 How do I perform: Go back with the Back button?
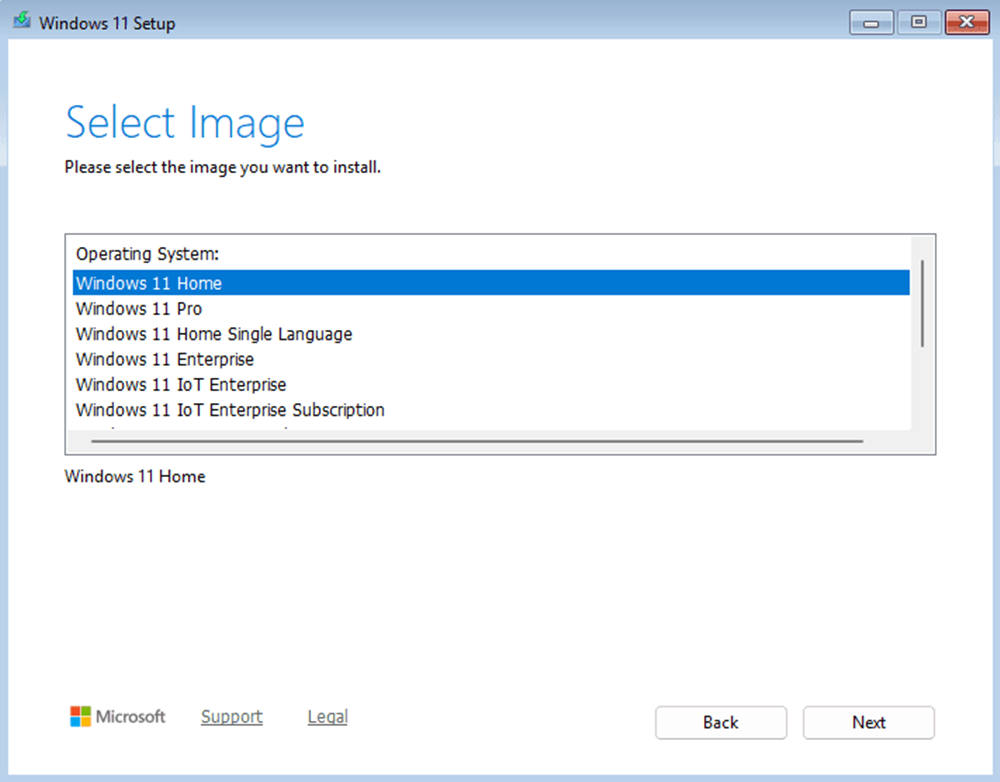pyautogui.click(x=720, y=722)
